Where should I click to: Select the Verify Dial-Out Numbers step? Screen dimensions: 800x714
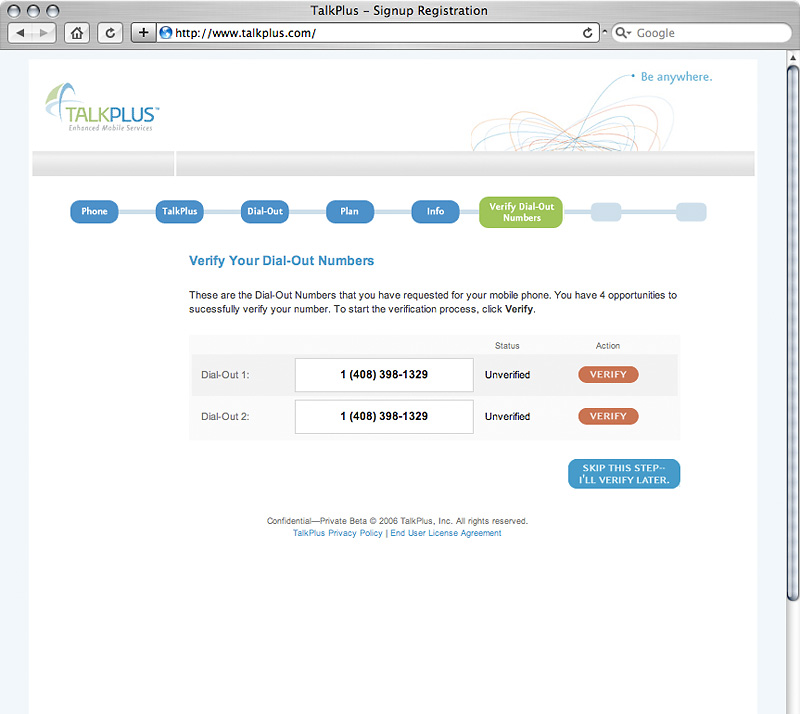[521, 212]
